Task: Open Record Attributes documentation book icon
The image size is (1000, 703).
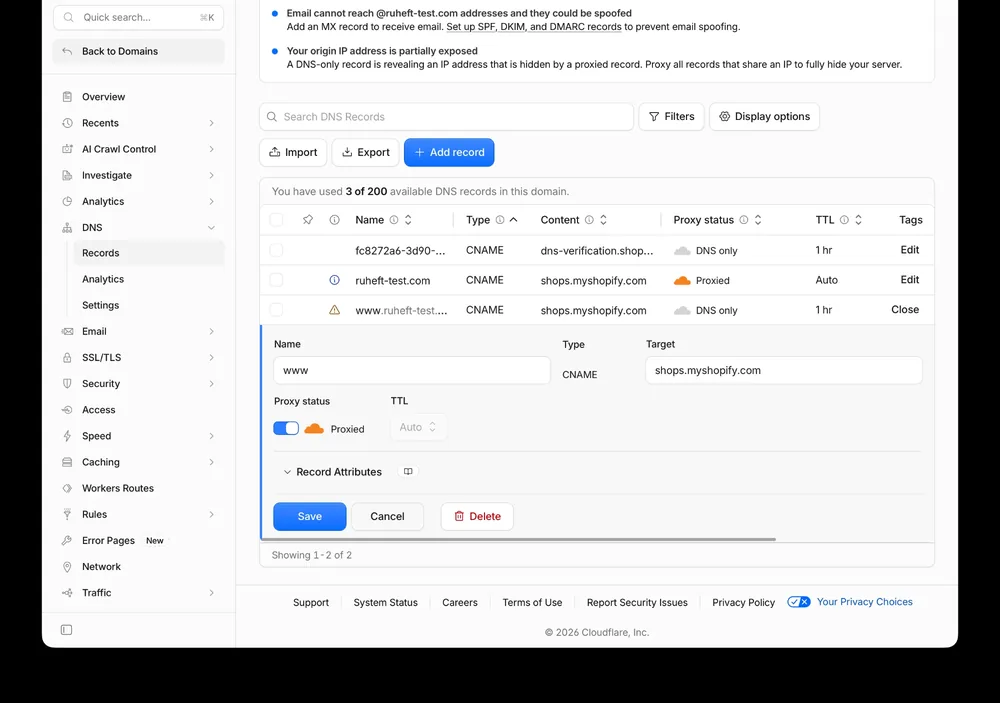Action: click(x=408, y=472)
